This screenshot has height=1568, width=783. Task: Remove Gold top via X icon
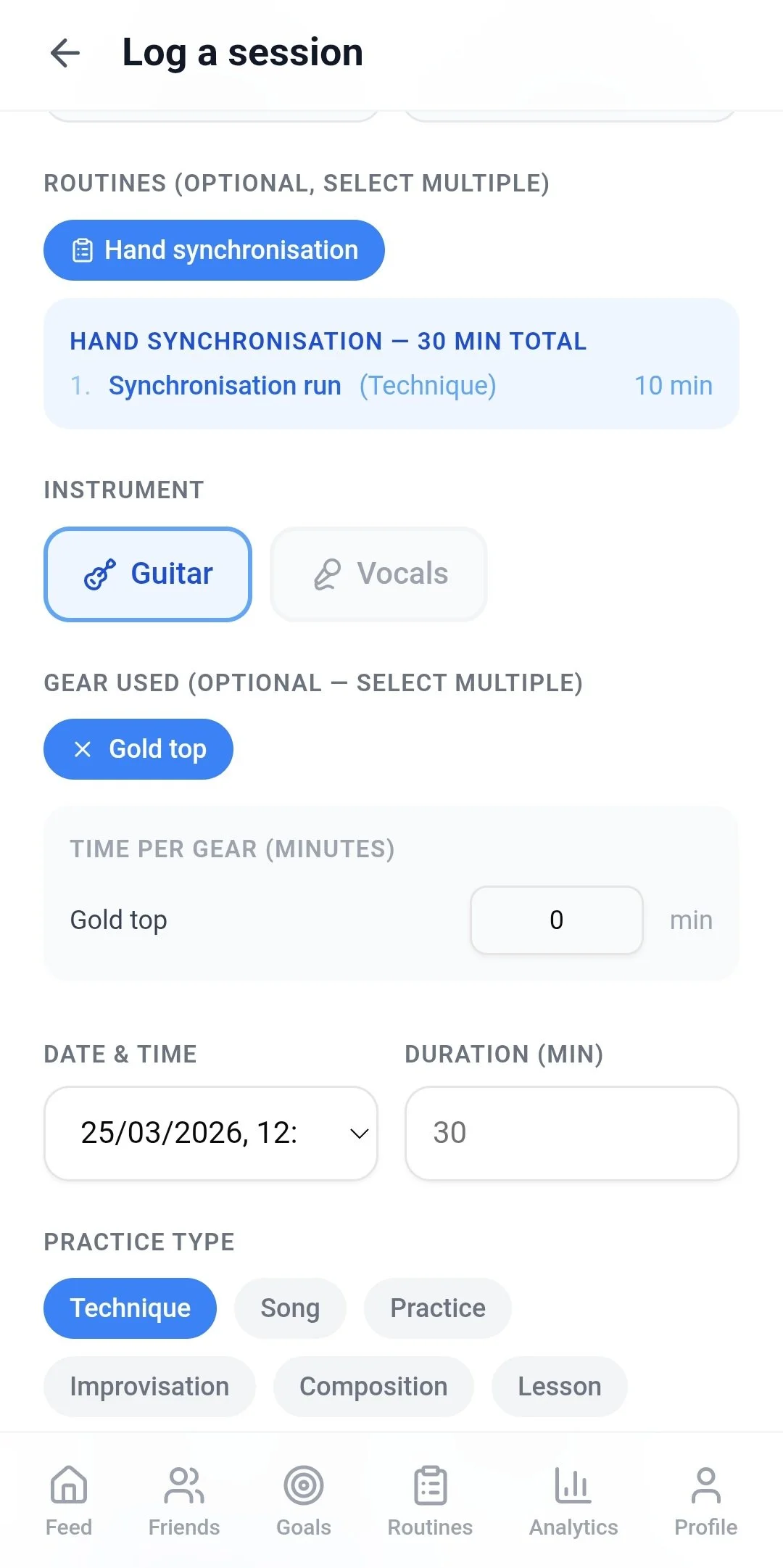(83, 749)
